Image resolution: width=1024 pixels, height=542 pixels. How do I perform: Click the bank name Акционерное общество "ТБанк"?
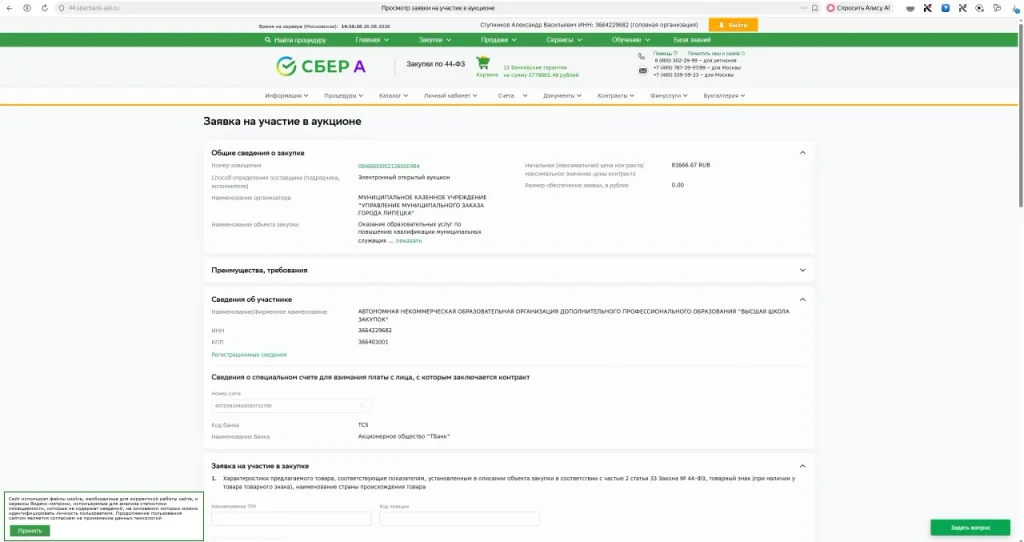coord(404,436)
